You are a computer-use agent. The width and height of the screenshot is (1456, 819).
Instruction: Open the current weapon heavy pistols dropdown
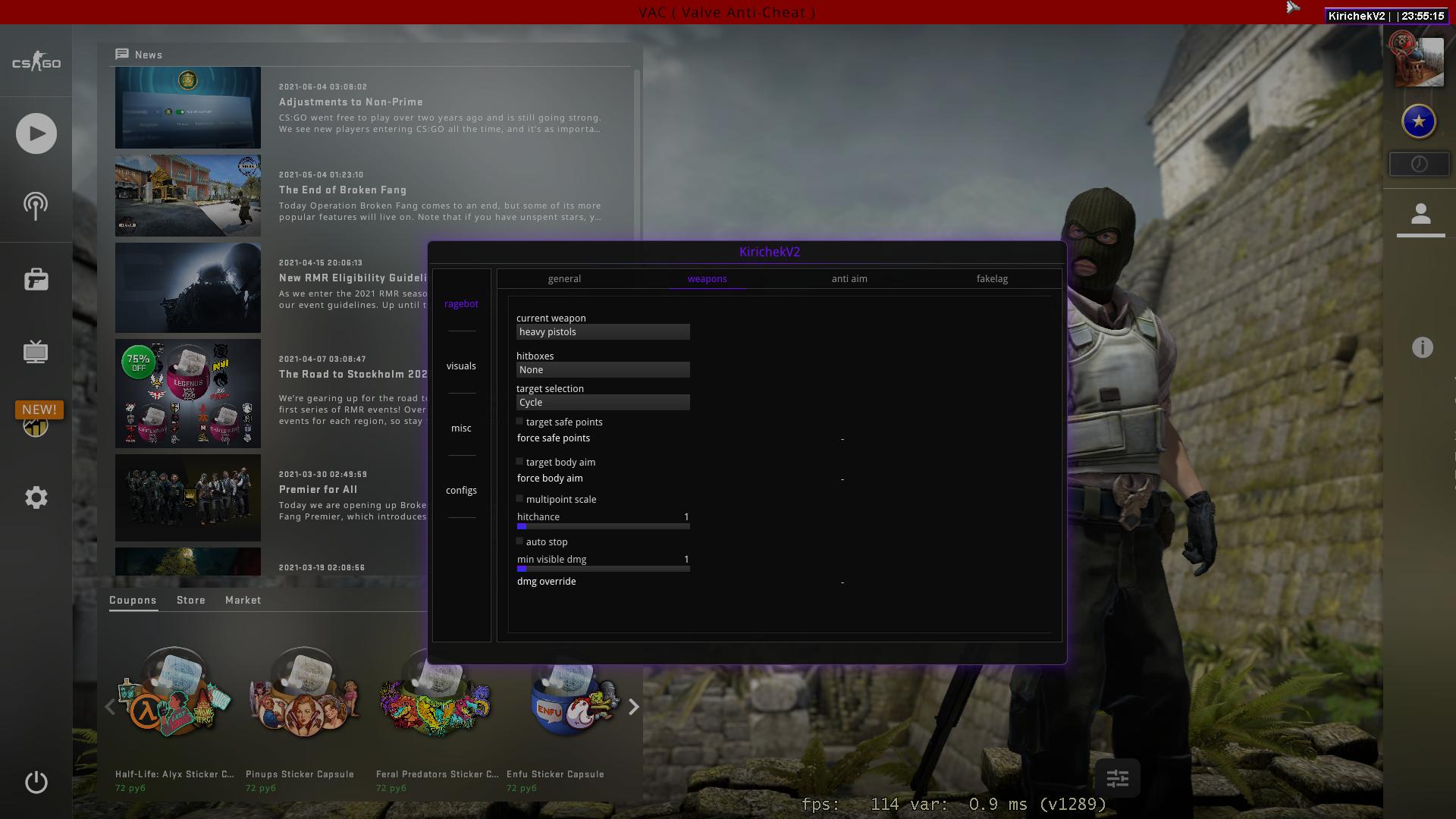[x=603, y=332]
